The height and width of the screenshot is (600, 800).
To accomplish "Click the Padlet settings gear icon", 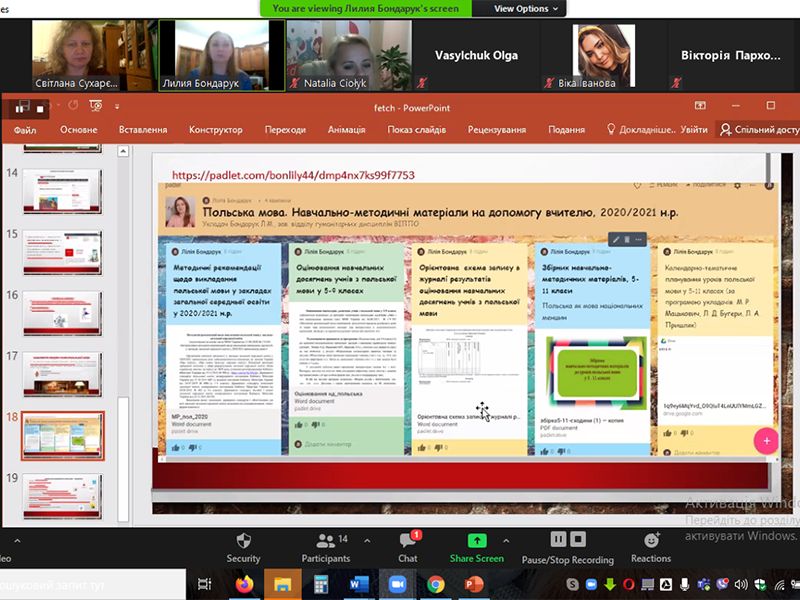I will tap(737, 185).
